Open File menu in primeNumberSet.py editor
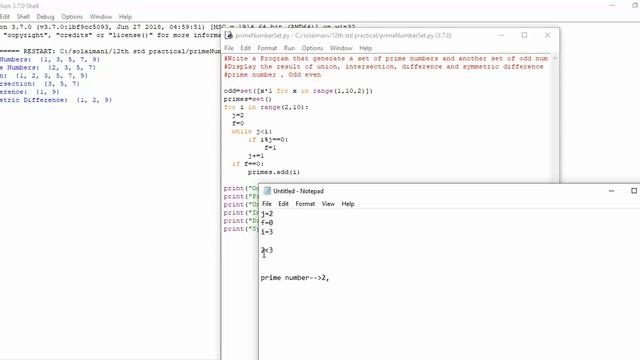Screen dimensions: 640x360 [x=229, y=48]
